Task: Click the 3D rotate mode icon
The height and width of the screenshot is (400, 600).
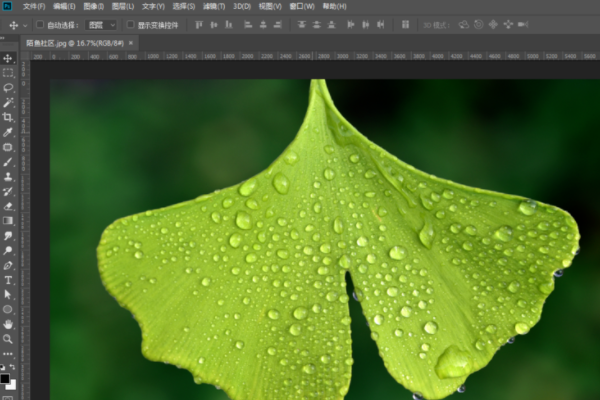Action: (463, 25)
